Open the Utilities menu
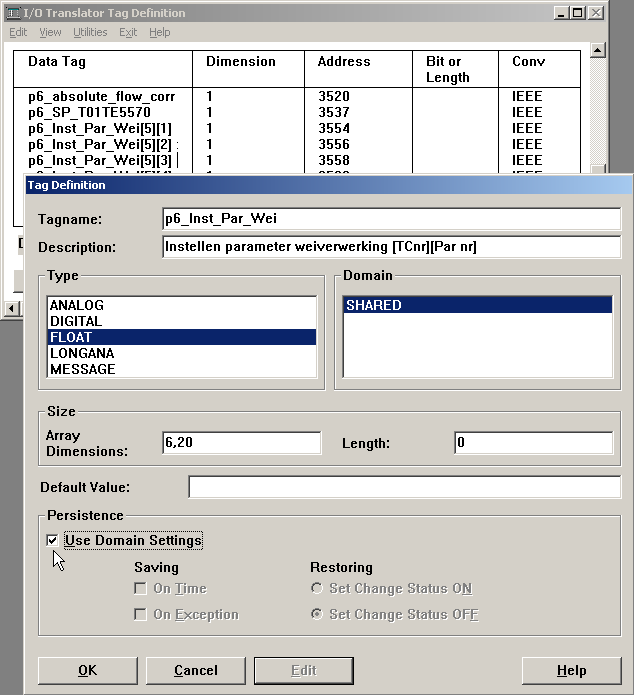This screenshot has width=634, height=695. (89, 32)
